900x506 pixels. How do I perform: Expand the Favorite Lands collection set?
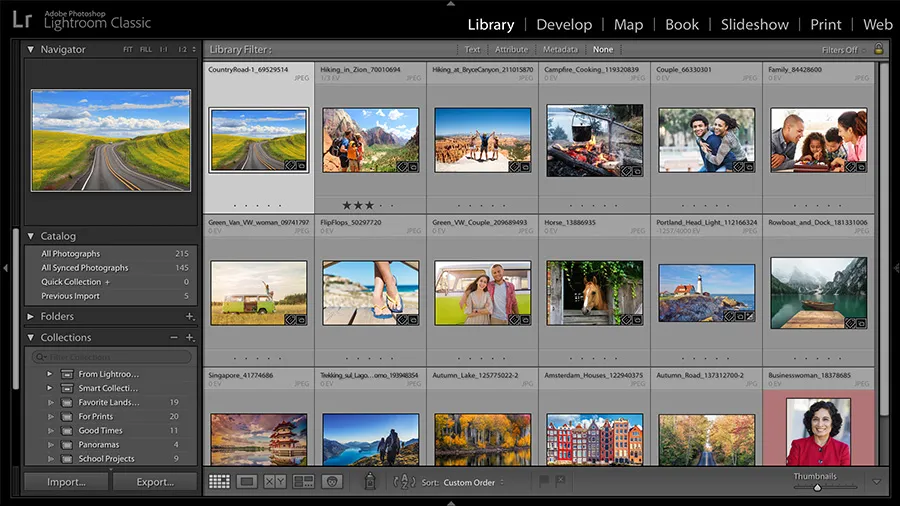(x=50, y=403)
